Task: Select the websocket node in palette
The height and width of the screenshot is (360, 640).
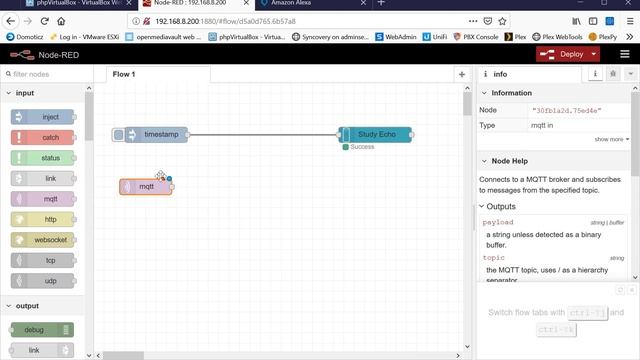Action: coord(42,240)
